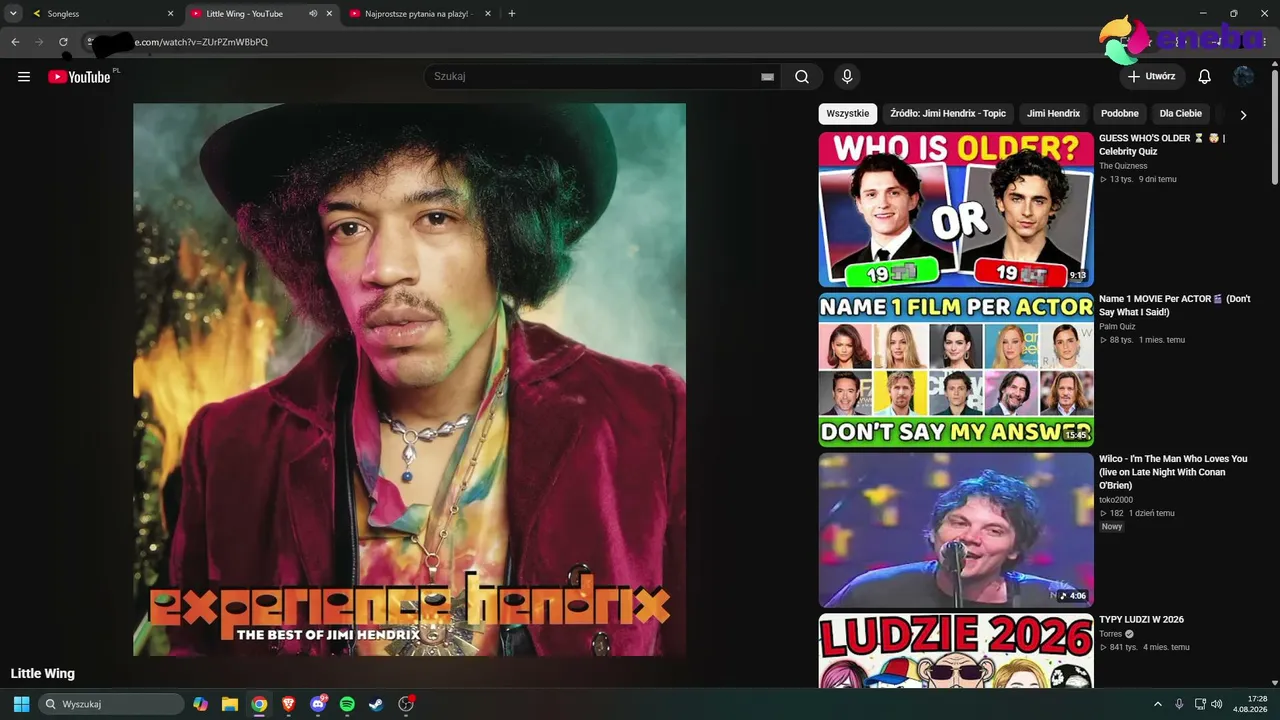The width and height of the screenshot is (1280, 720).
Task: Open Spotify from the taskbar
Action: pos(347,704)
